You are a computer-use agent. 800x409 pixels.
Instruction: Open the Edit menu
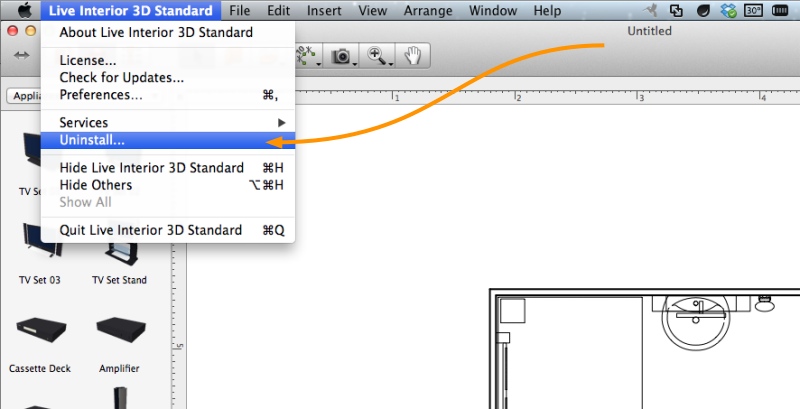(279, 10)
